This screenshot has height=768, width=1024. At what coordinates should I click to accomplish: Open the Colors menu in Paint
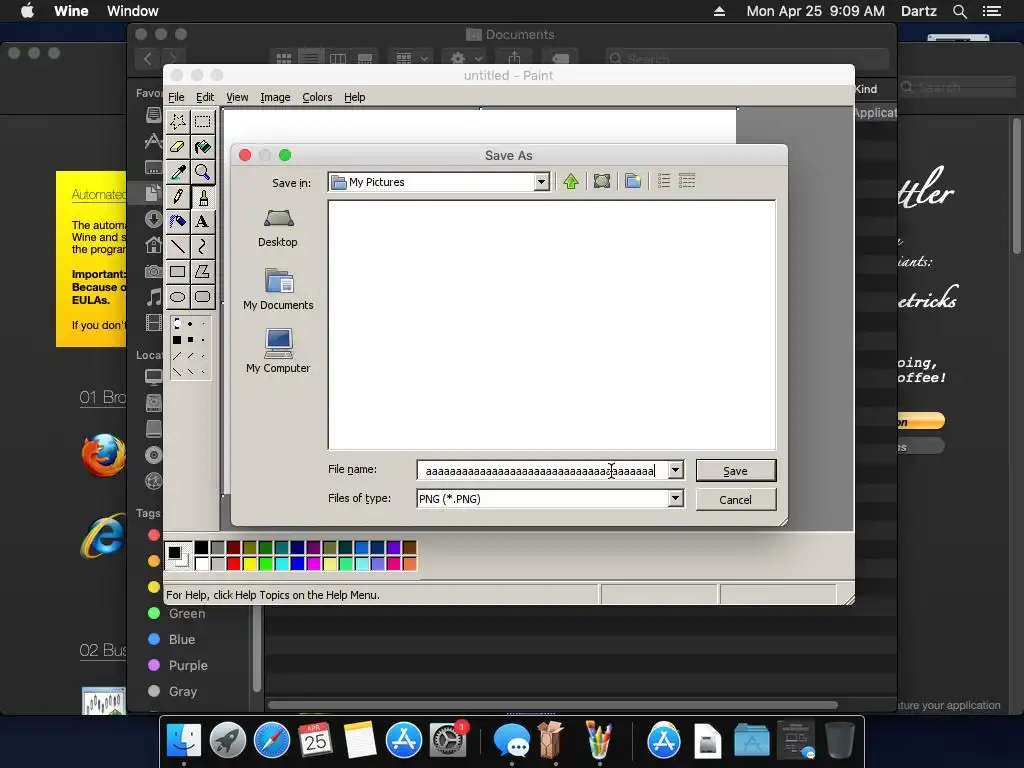pyautogui.click(x=317, y=97)
